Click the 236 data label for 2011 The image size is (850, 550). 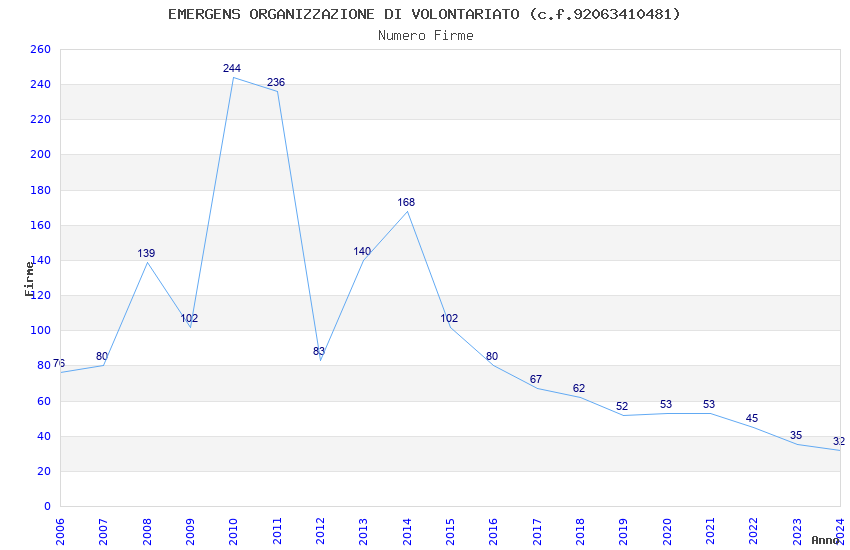tap(276, 82)
